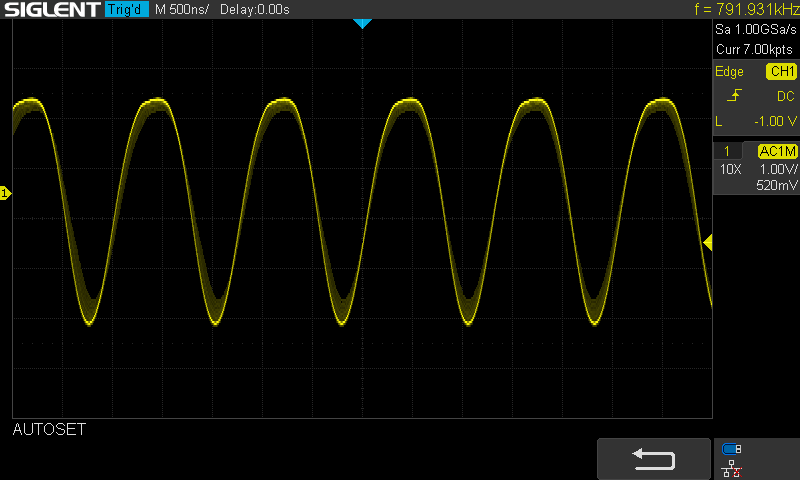Click the trigger level value -1.00 V
Viewport: 800px width, 480px height.
[774, 121]
